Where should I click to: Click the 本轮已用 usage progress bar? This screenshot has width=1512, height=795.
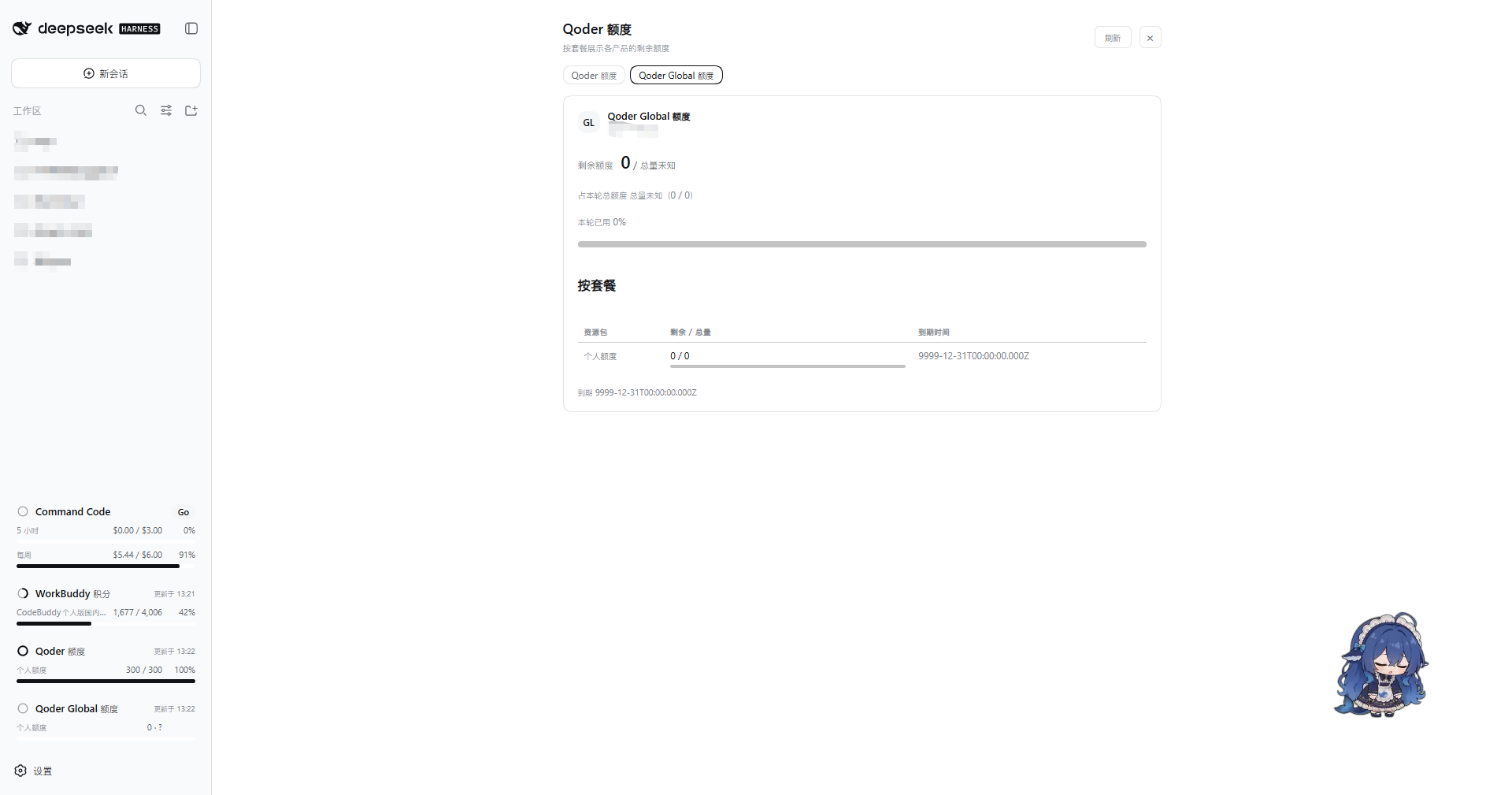click(862, 244)
